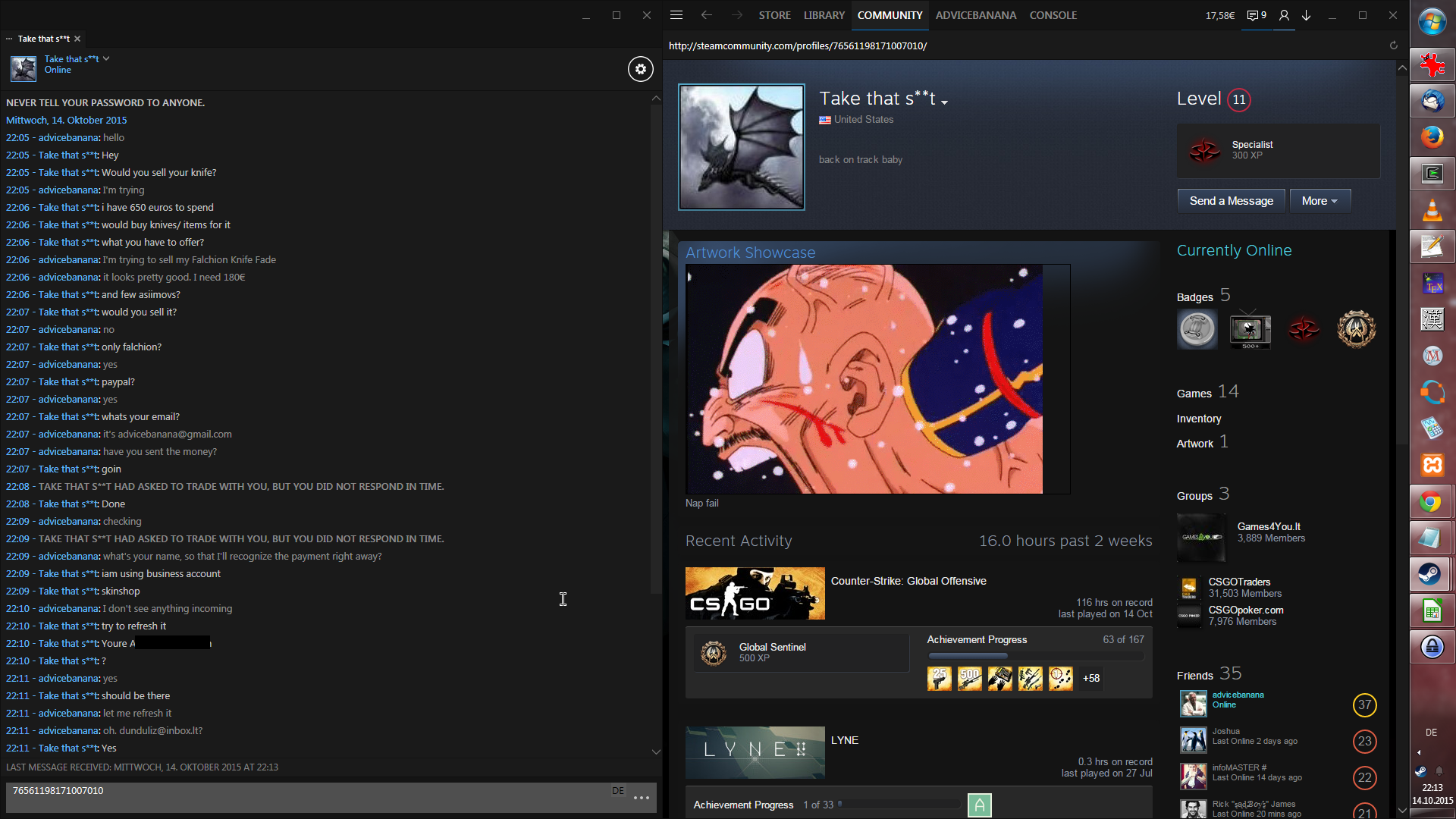Click the Global Sentinel badge icon
Image resolution: width=1456 pixels, height=819 pixels.
[714, 652]
